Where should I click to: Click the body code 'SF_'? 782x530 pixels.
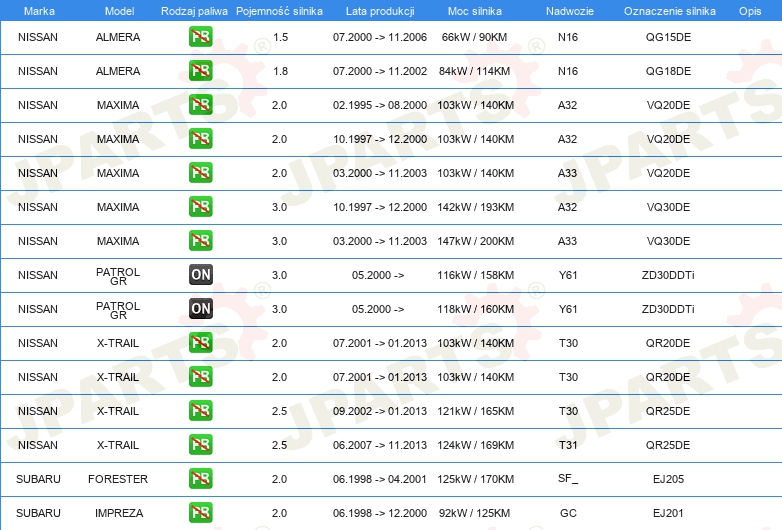click(568, 479)
